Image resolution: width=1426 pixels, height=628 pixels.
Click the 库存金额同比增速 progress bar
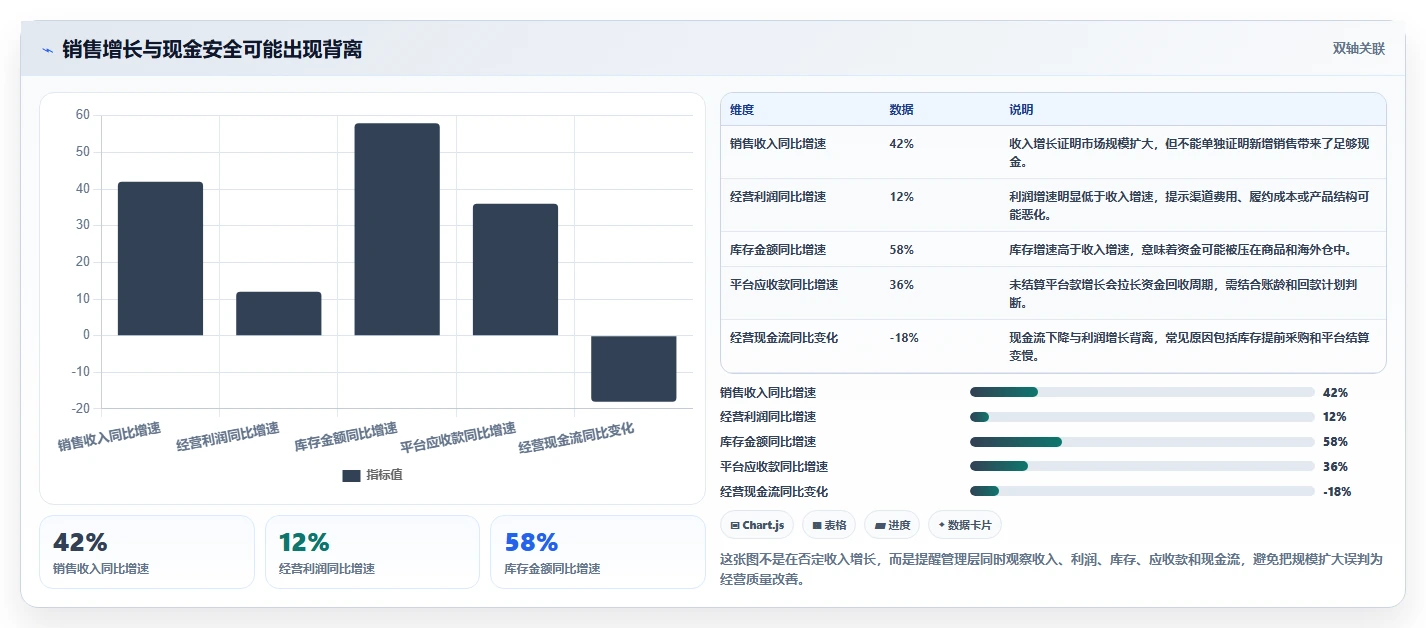pyautogui.click(x=1142, y=442)
